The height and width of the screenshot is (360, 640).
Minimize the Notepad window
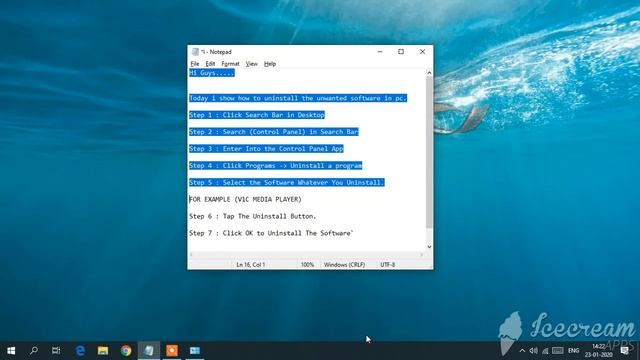pos(380,52)
